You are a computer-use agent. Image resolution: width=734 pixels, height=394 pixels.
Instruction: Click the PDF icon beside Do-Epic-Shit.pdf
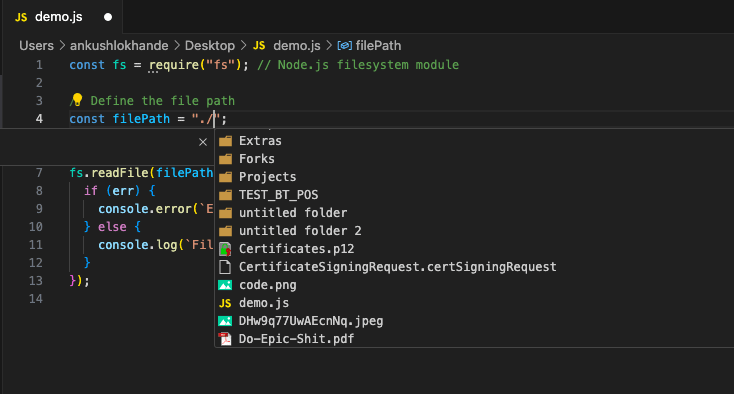[225, 339]
